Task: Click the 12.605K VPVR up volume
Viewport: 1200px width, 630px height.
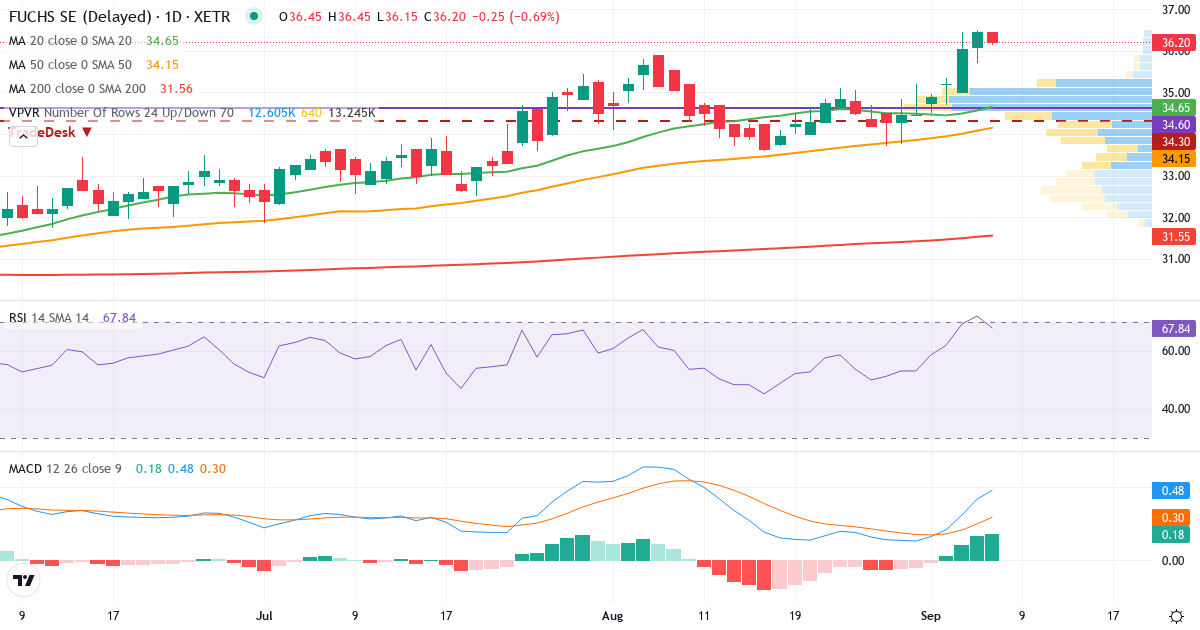Action: (x=272, y=113)
